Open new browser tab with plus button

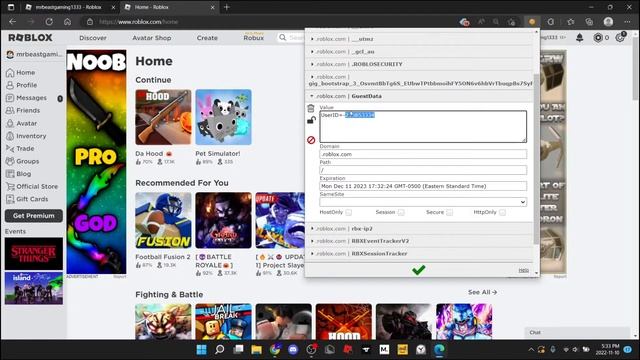tap(227, 7)
